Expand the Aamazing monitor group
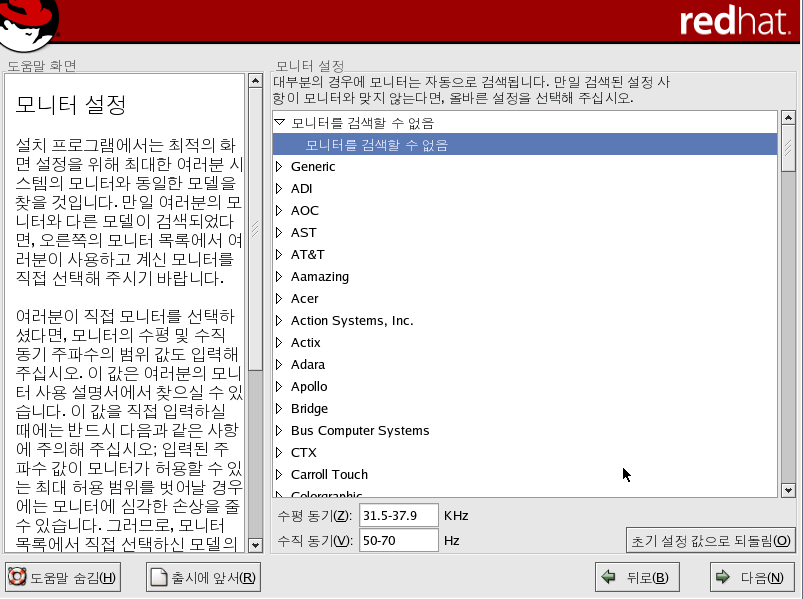 point(279,276)
